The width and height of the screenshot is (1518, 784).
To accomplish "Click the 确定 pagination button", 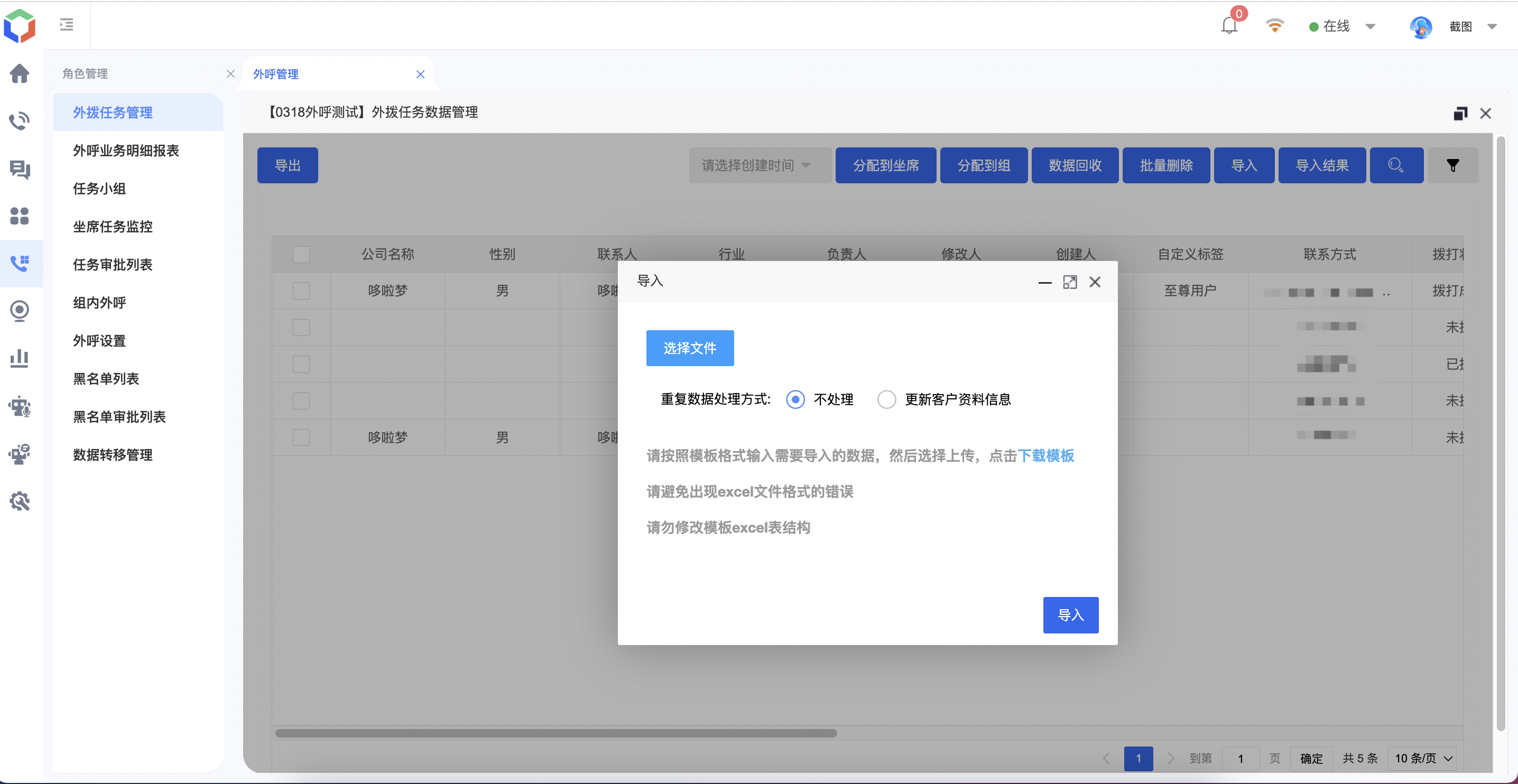I will 1311,758.
